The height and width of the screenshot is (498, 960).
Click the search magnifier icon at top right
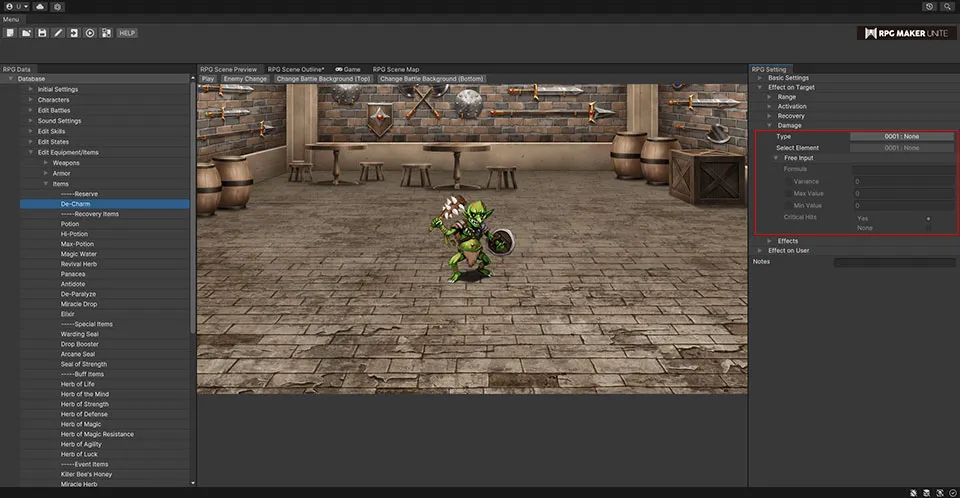click(946, 6)
